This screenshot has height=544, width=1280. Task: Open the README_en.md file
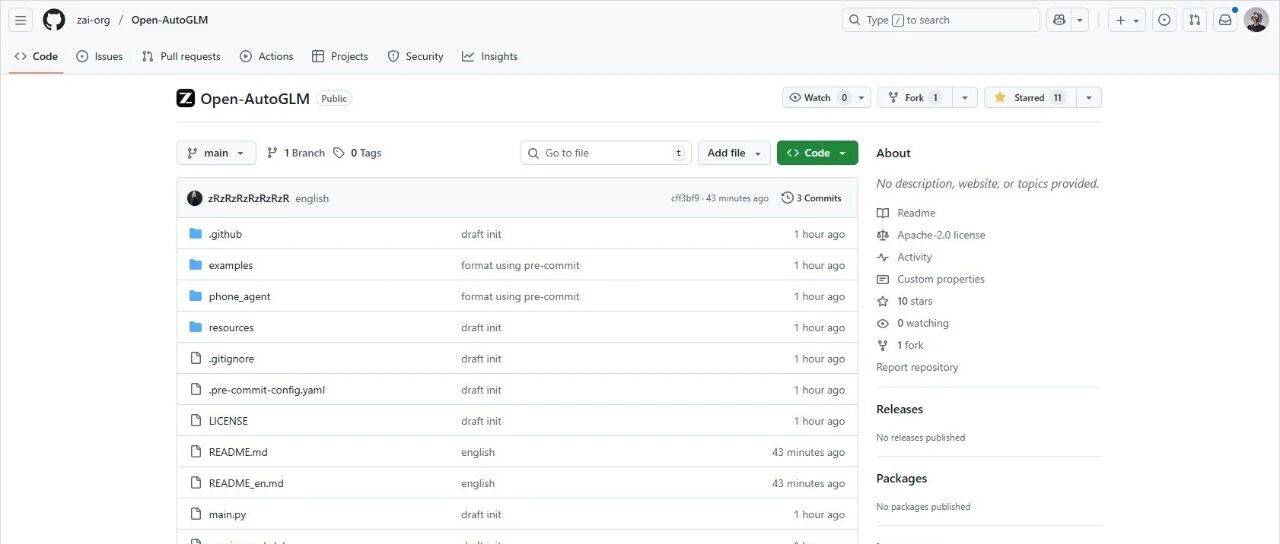click(x=246, y=483)
